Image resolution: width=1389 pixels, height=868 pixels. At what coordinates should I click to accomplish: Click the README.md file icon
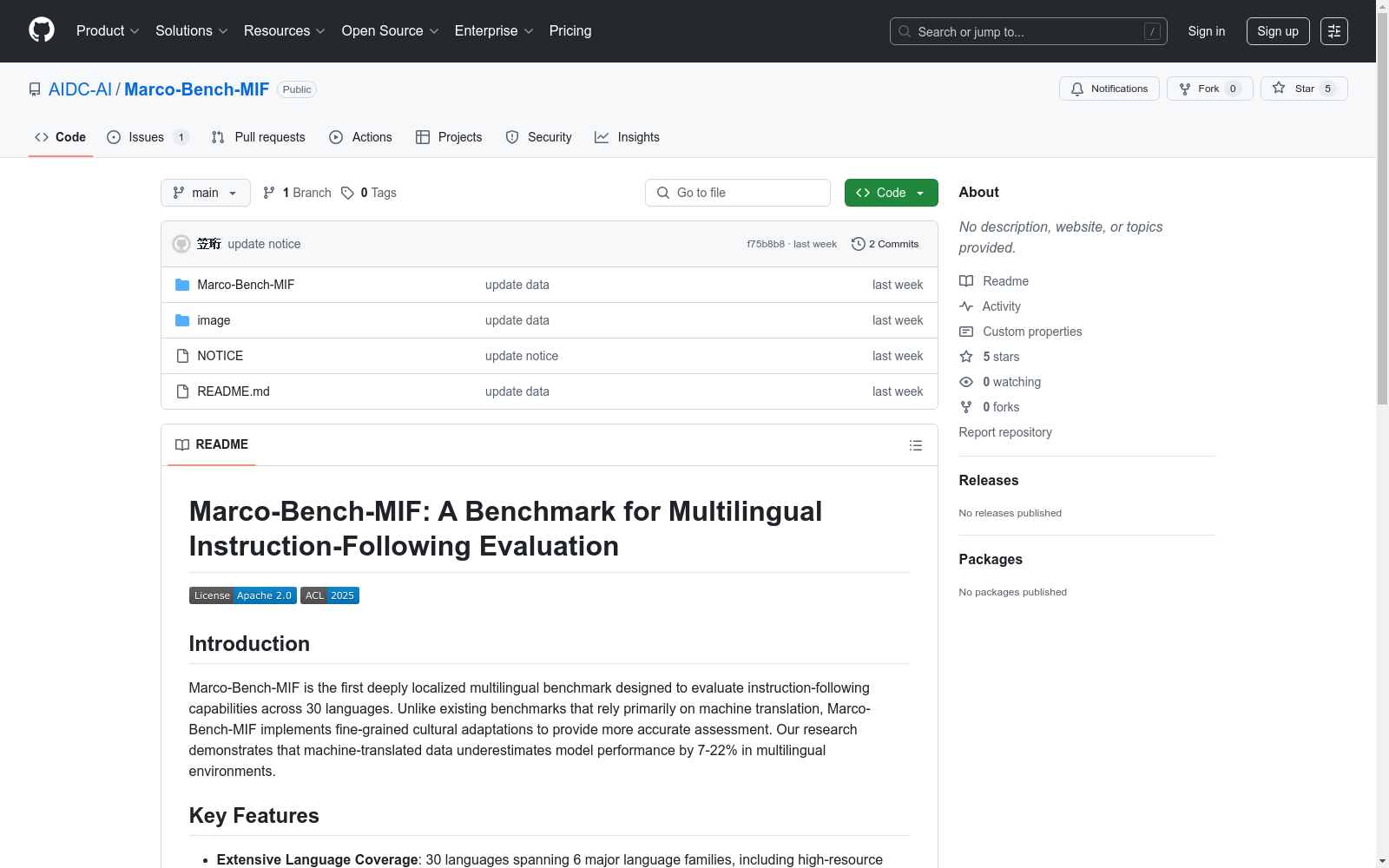click(182, 391)
